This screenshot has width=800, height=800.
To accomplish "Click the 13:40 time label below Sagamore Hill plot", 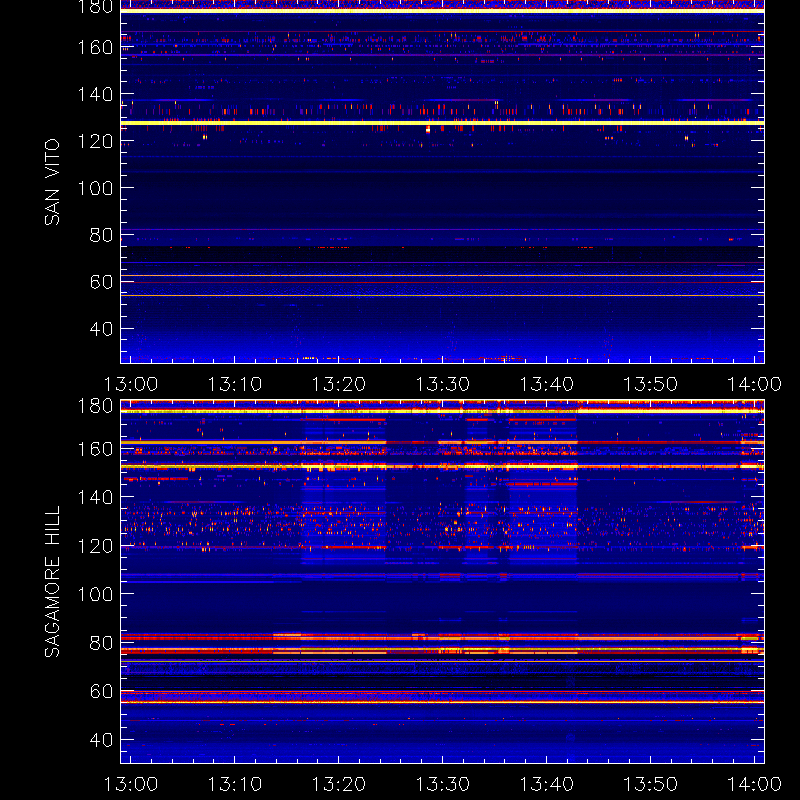I will click(x=546, y=784).
